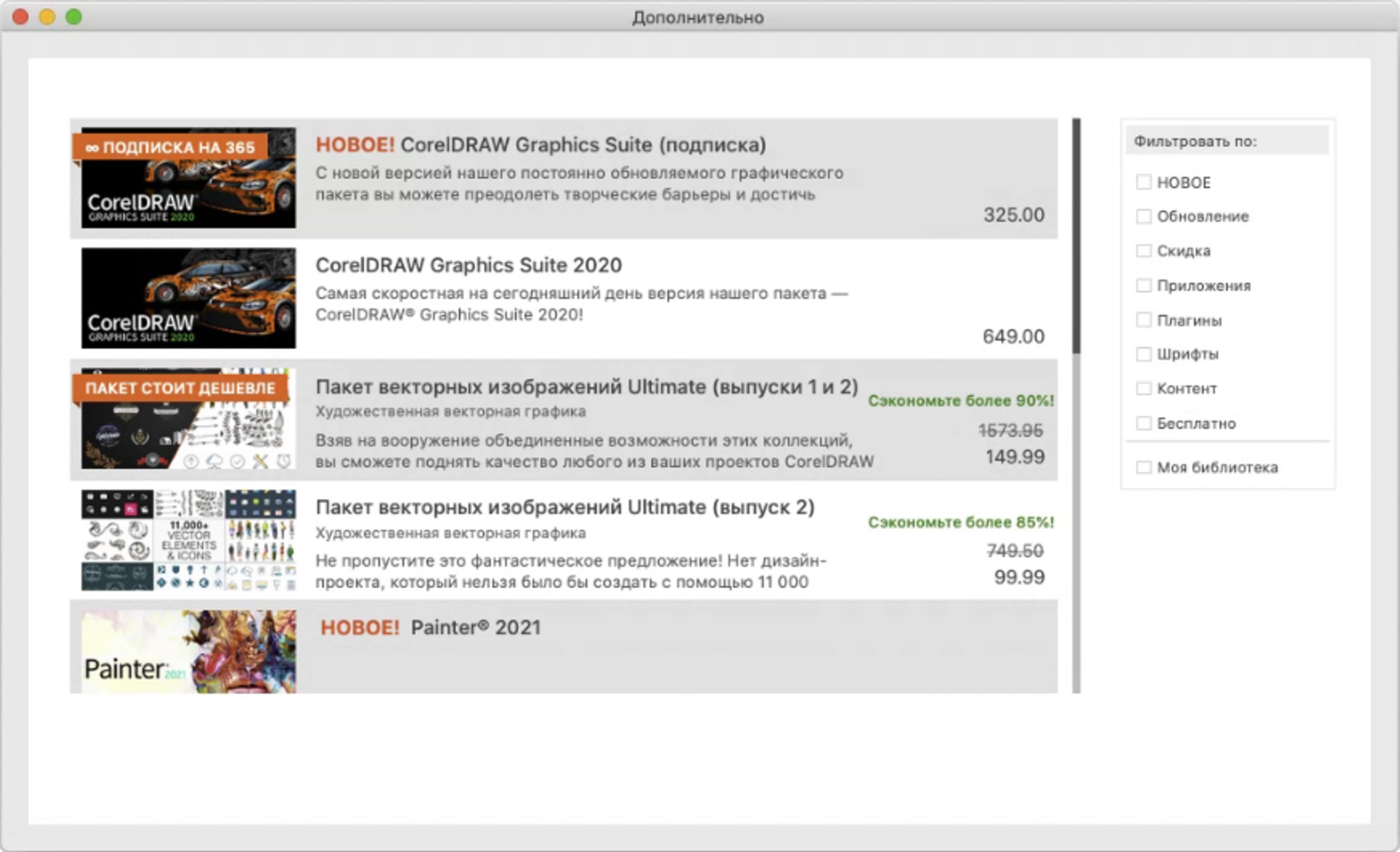Open the CorelDRAW Graphics Suite 2020 thumbnail
This screenshot has height=852, width=1400.
(x=188, y=298)
